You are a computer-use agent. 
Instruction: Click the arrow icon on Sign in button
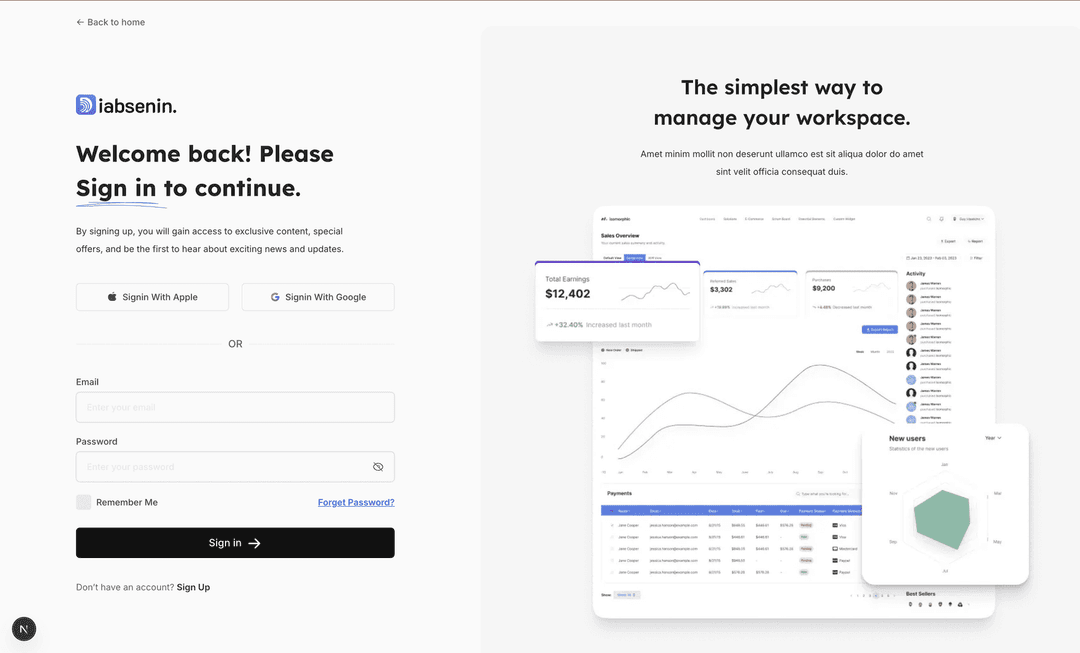click(x=254, y=543)
